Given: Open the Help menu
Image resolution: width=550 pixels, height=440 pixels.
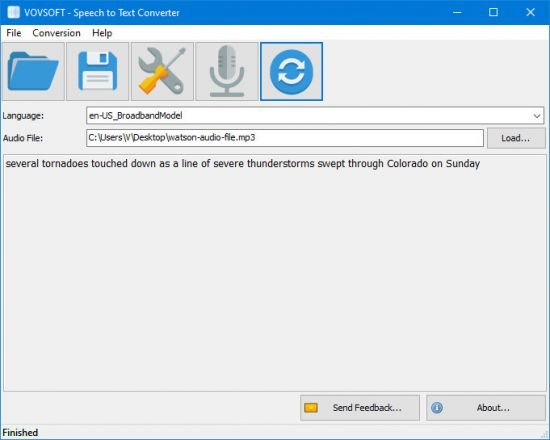Looking at the screenshot, I should coord(102,33).
